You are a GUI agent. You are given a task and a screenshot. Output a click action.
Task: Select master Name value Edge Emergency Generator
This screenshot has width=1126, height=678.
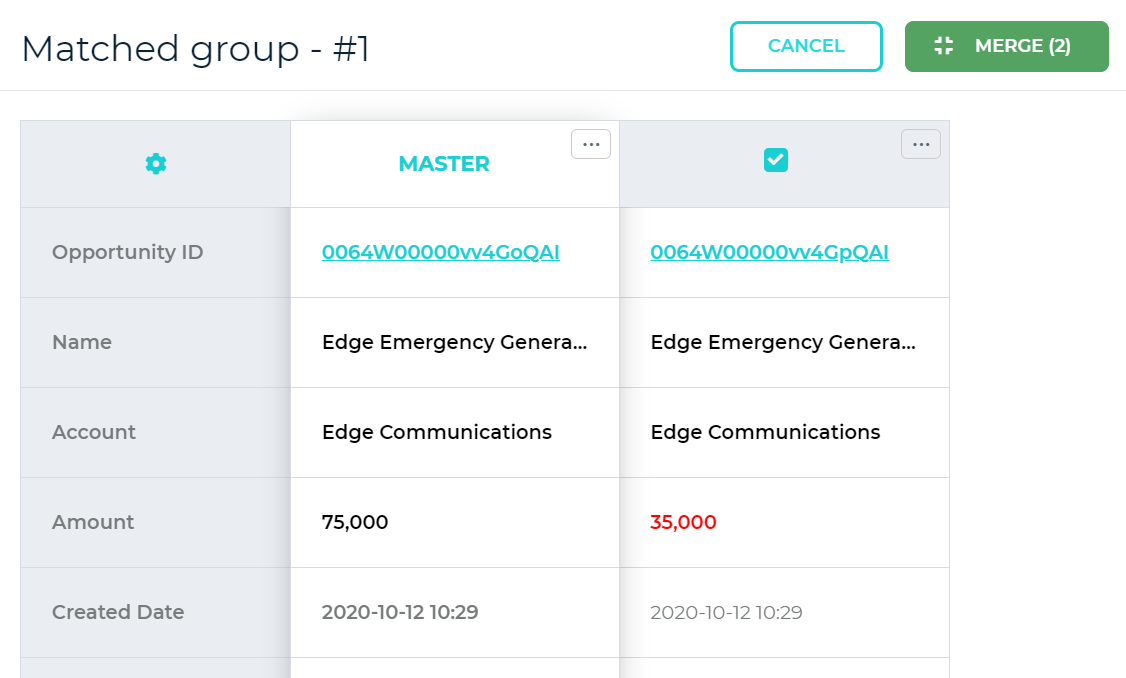[x=454, y=342]
